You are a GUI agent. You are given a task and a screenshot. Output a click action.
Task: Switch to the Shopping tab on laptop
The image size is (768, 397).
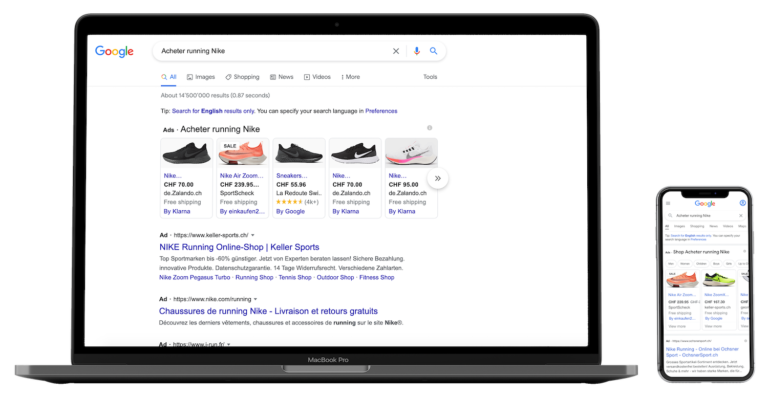click(x=242, y=77)
